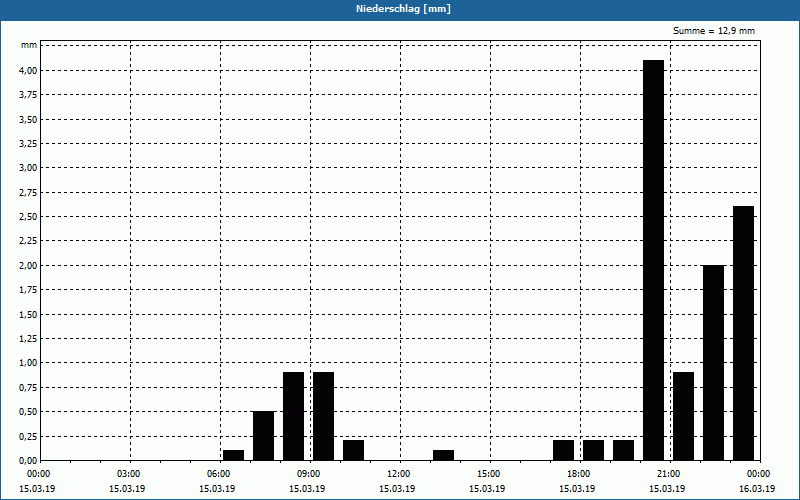Select the bar reaching 0,50 mm
The image size is (800, 500).
[x=263, y=436]
